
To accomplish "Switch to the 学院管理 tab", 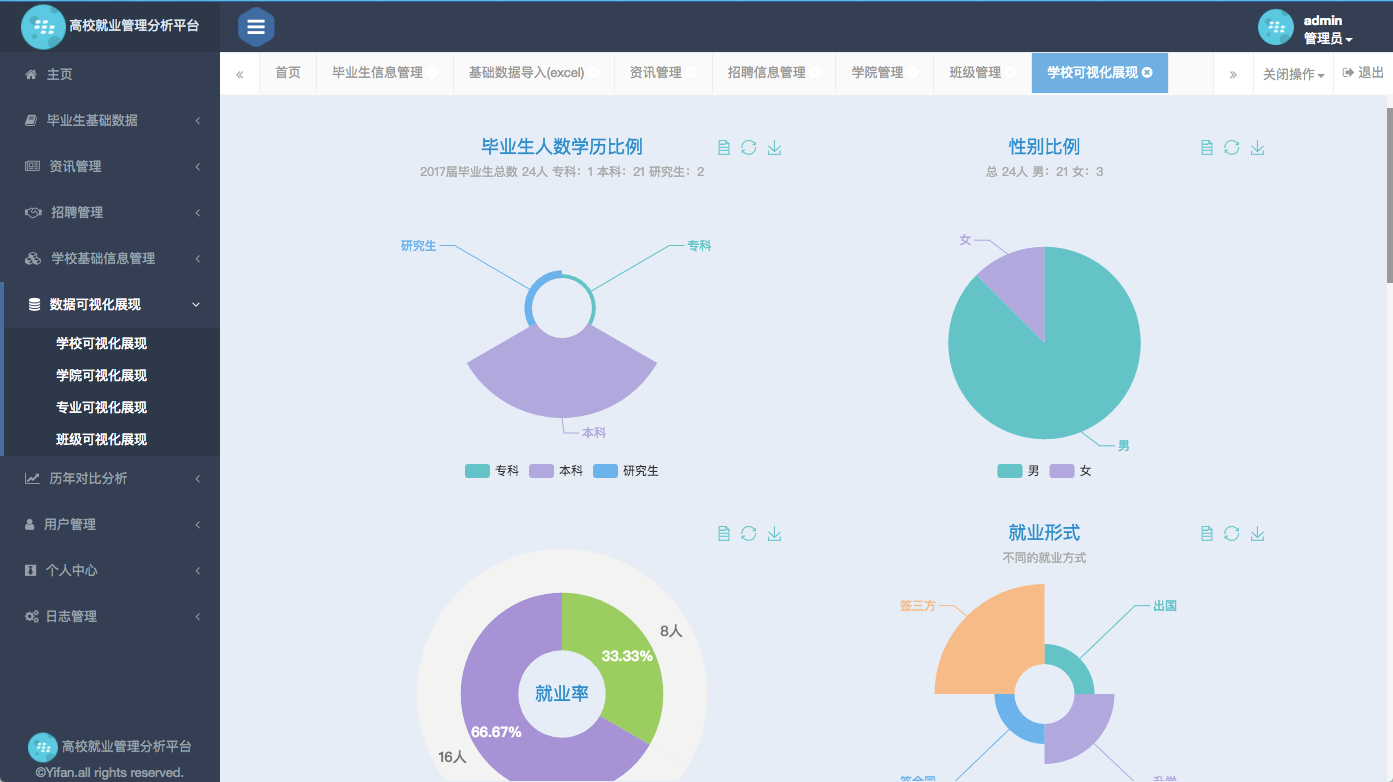I will pyautogui.click(x=885, y=73).
